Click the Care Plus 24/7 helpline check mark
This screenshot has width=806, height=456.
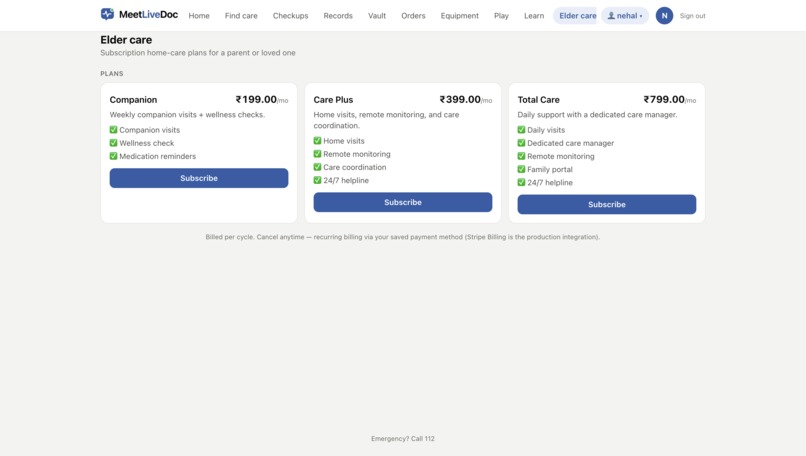318,180
